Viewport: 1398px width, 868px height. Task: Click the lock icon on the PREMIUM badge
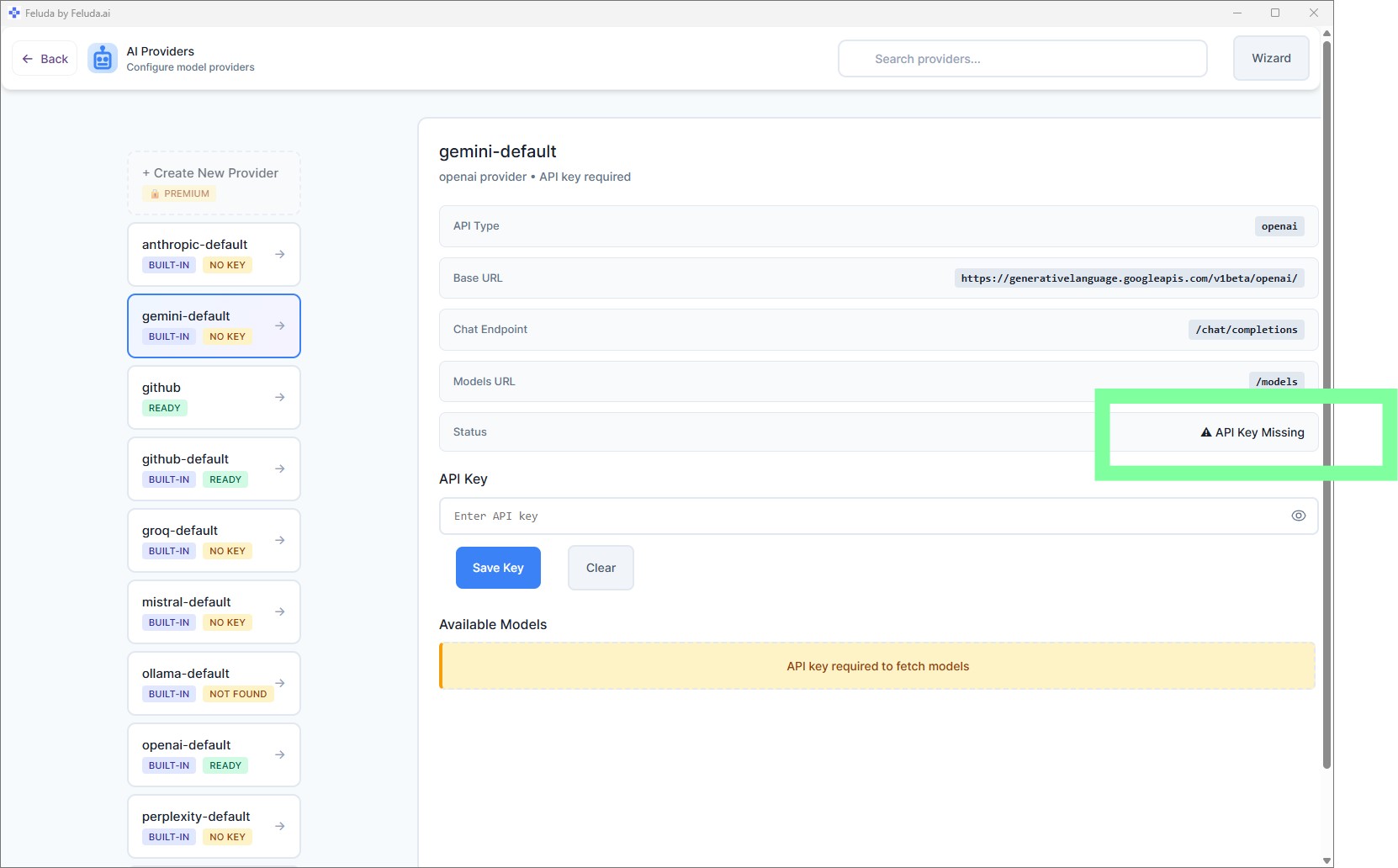155,193
